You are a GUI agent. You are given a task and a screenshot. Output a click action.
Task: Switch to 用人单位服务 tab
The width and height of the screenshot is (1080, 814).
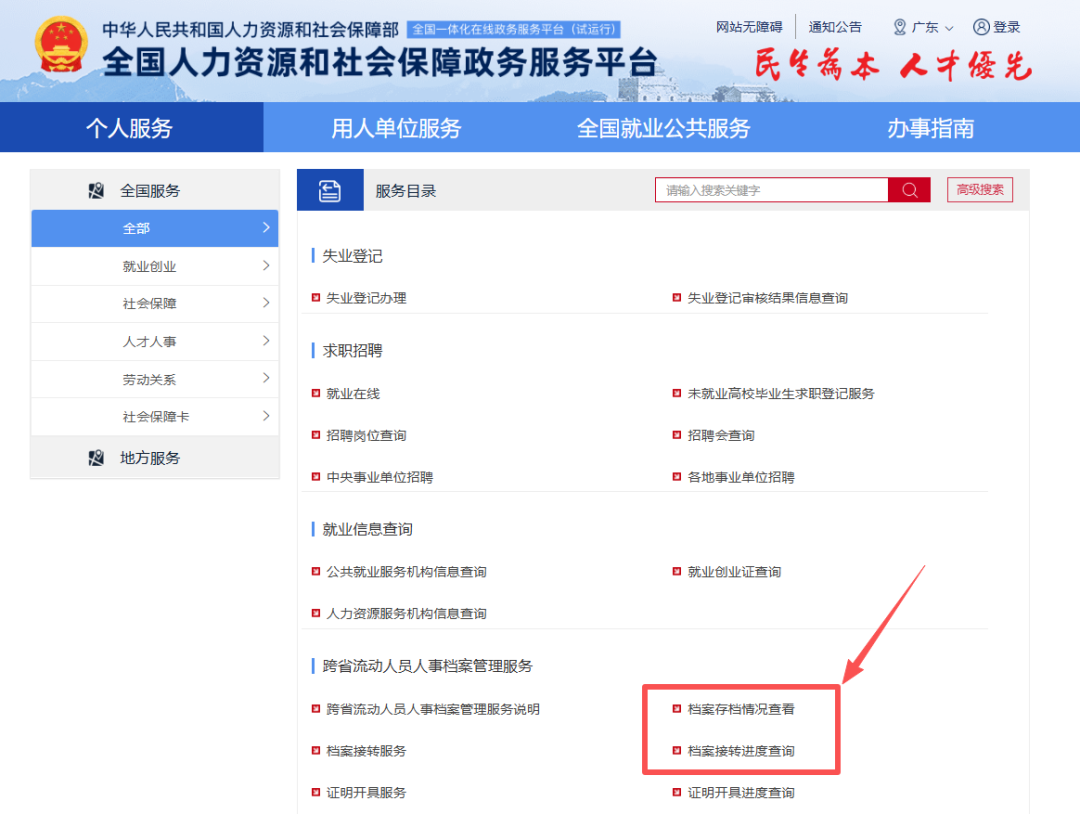point(396,127)
